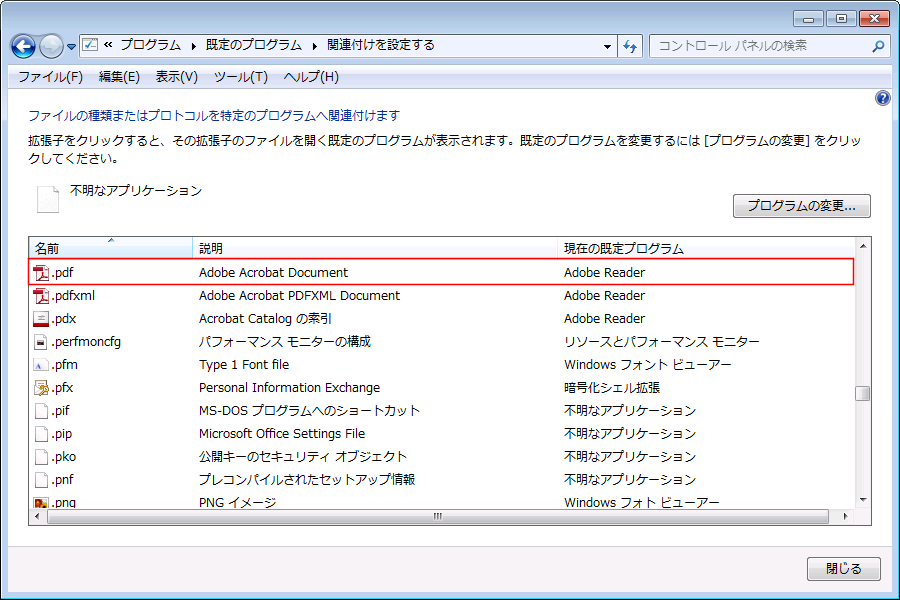Select the .pfx certificate icon
Viewport: 900px width, 600px height.
41,388
